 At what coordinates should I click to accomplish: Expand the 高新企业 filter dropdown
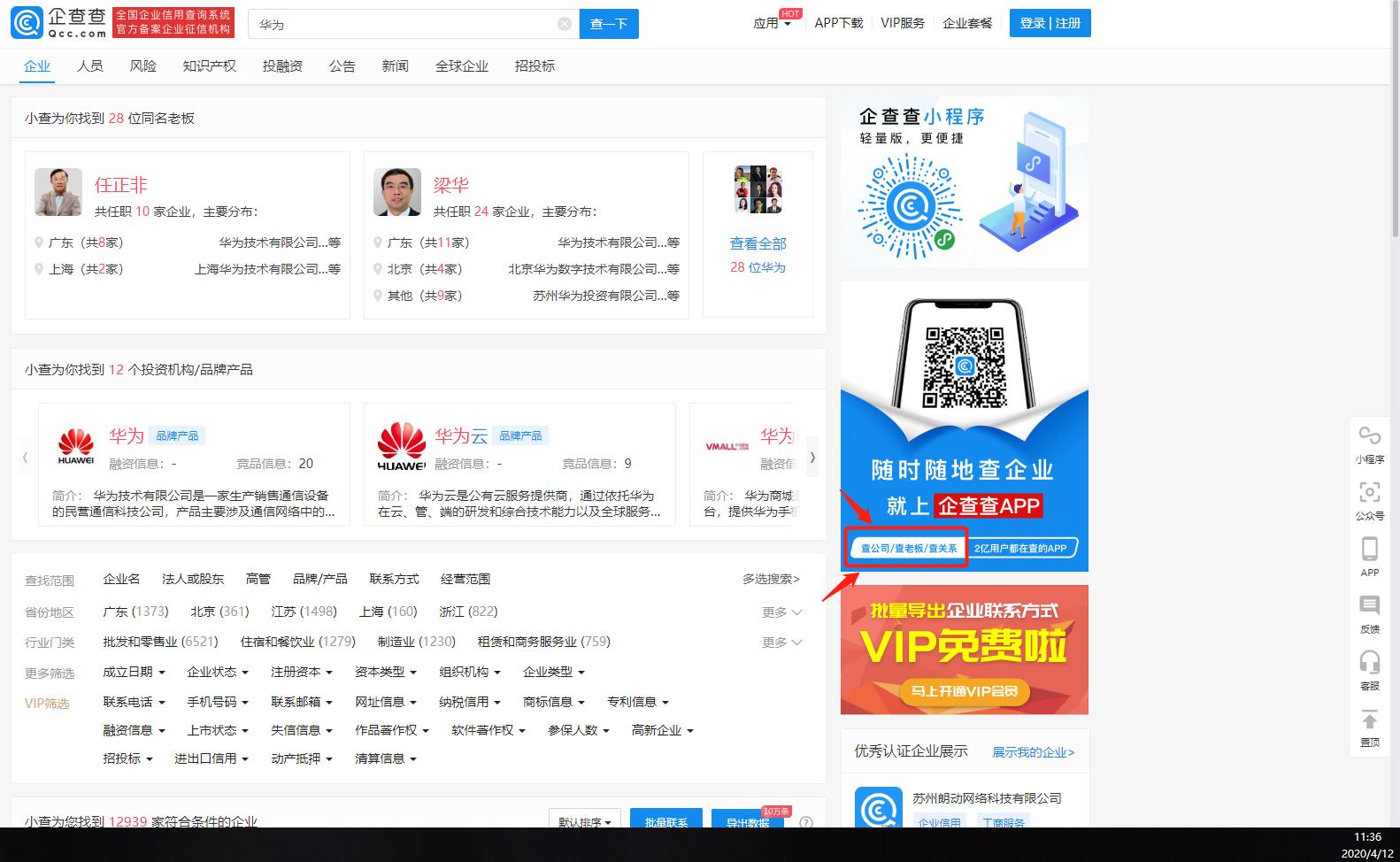tap(663, 730)
